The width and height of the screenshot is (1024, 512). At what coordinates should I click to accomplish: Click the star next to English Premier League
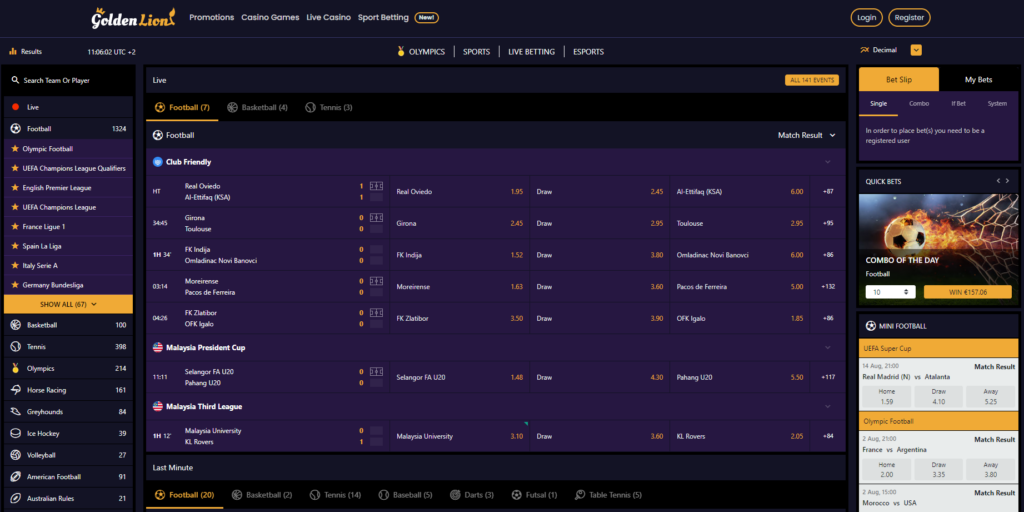click(x=15, y=187)
